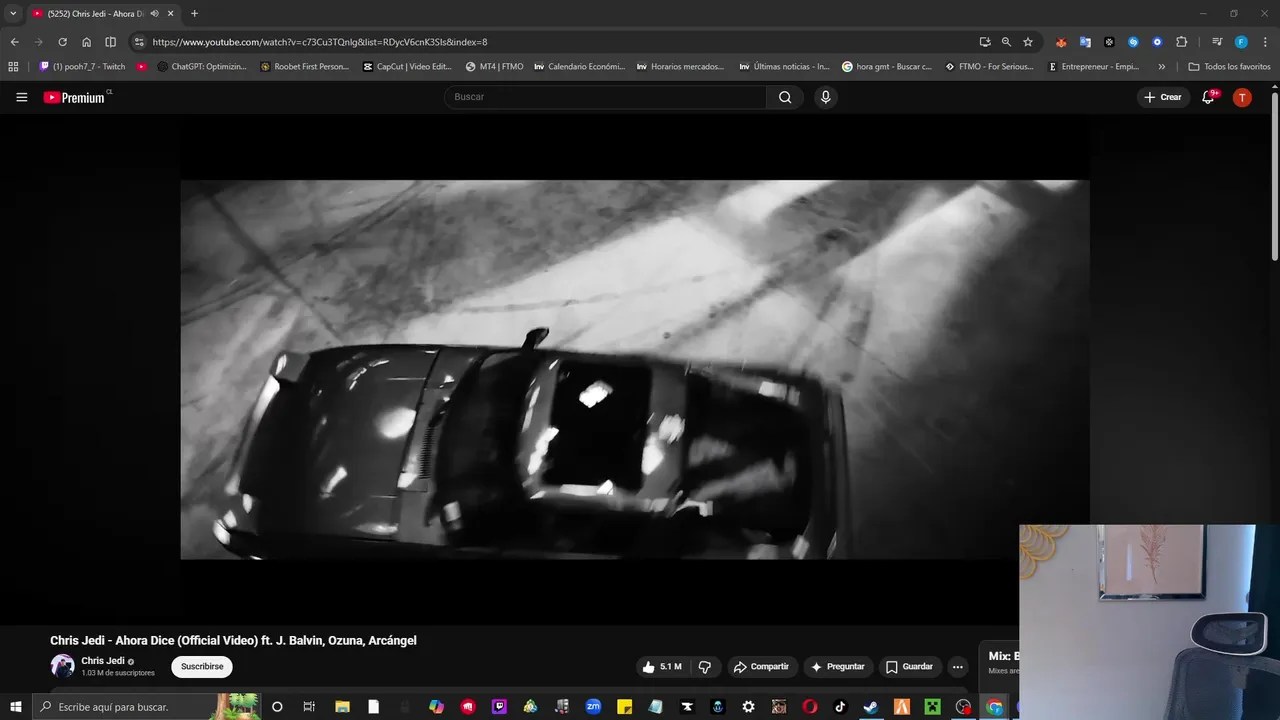
Task: Show hidden bookmarks via double chevron
Action: (1161, 67)
